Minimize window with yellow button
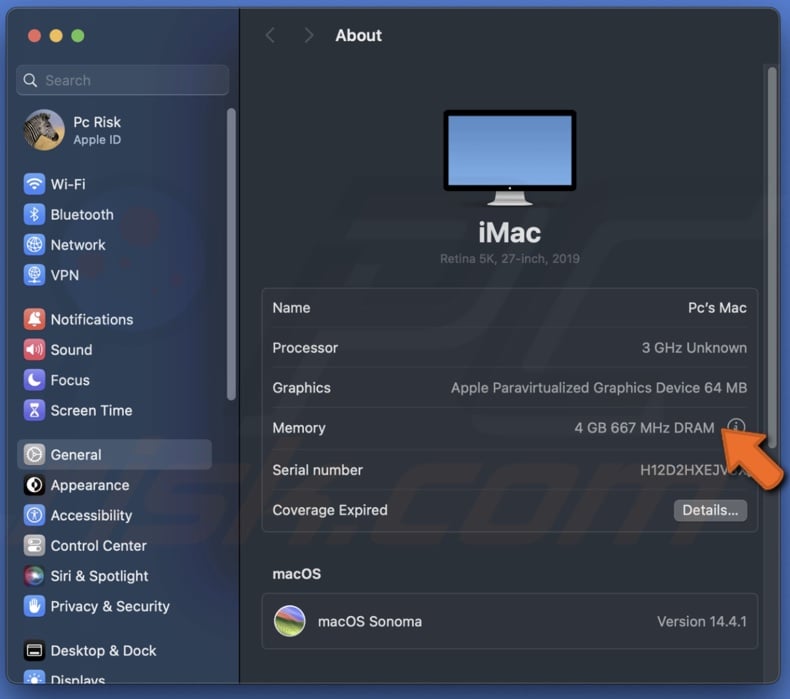The height and width of the screenshot is (699, 790). coord(56,36)
